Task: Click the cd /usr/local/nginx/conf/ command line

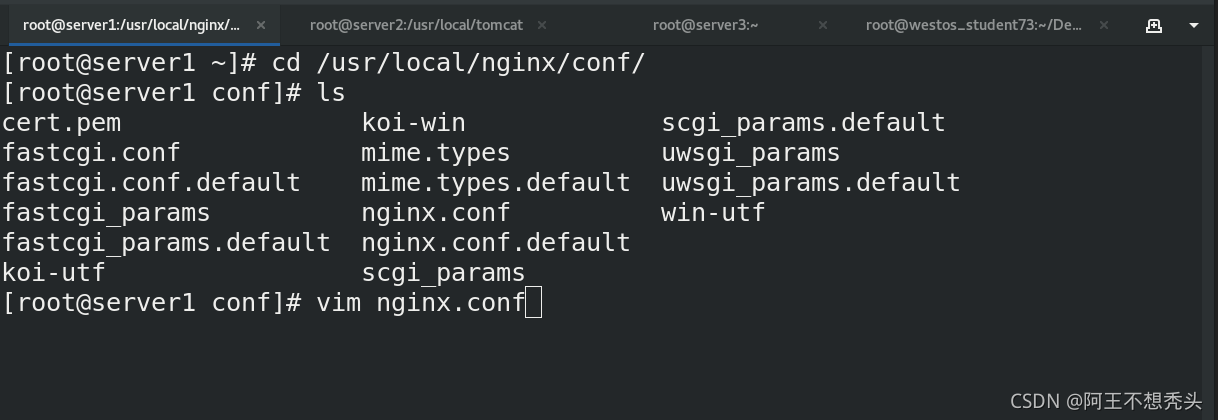Action: pos(324,63)
